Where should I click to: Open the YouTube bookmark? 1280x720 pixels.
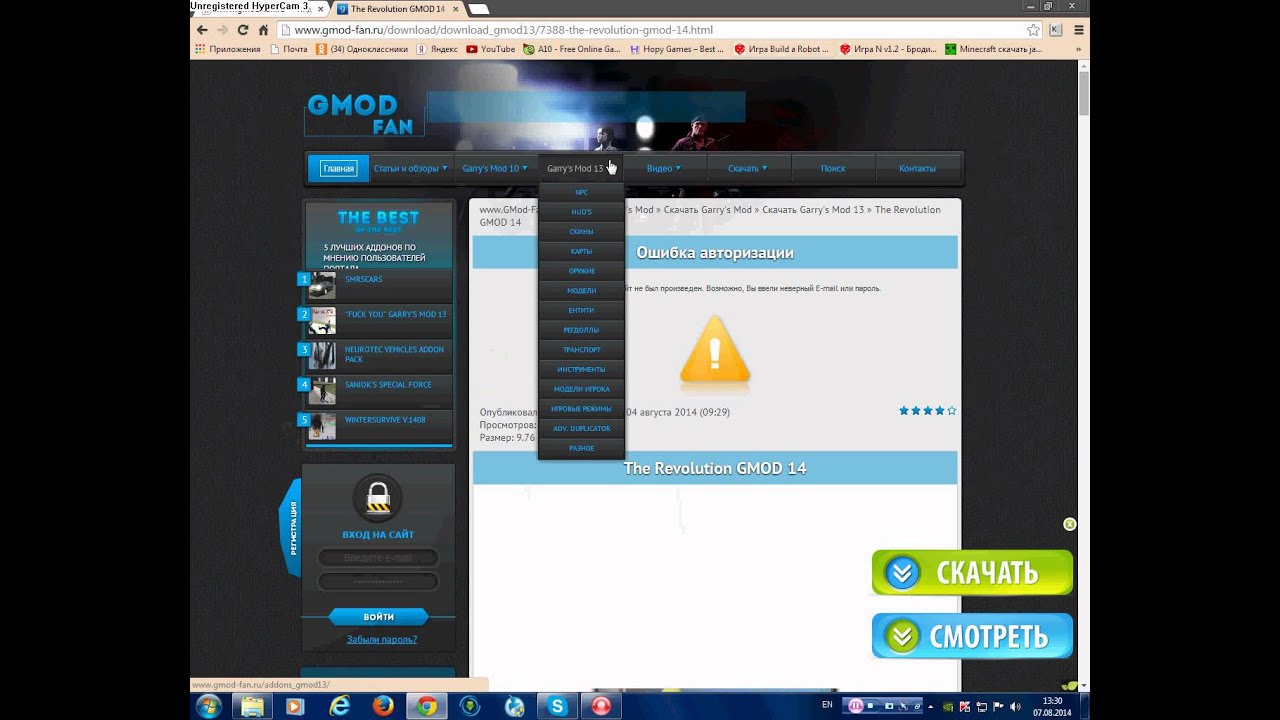[x=491, y=49]
